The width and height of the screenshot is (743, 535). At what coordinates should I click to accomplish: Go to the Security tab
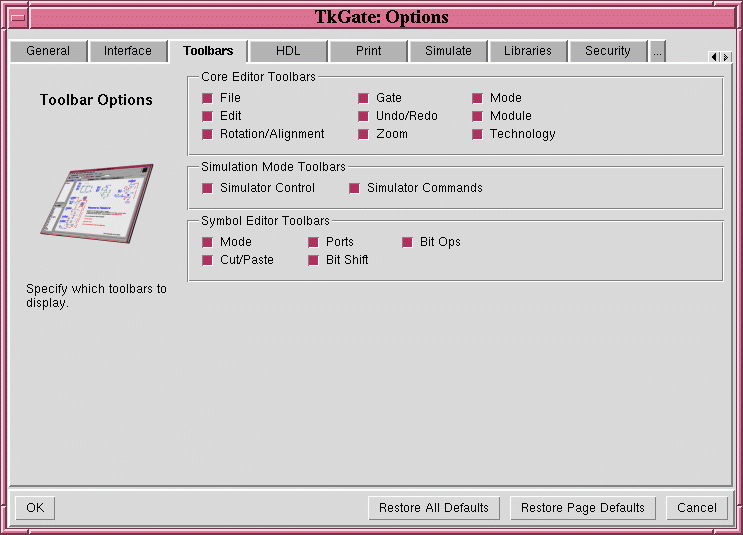[608, 51]
